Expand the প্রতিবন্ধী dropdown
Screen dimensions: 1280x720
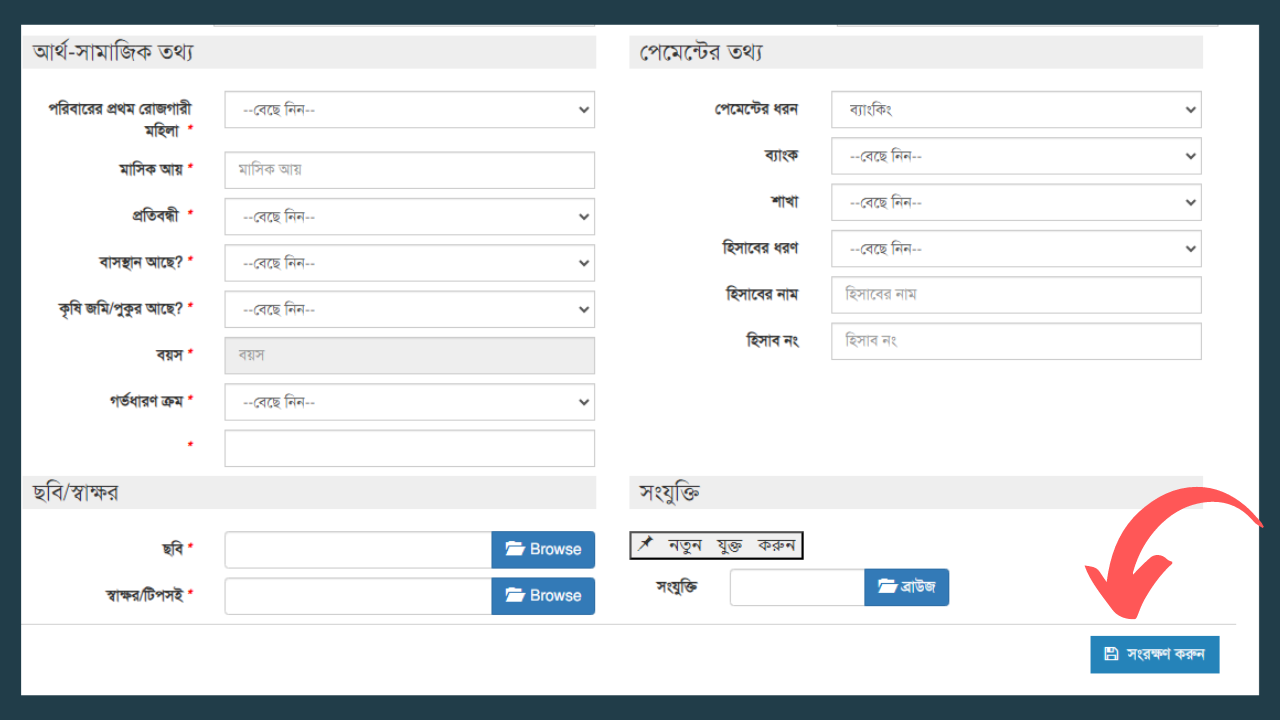point(409,217)
